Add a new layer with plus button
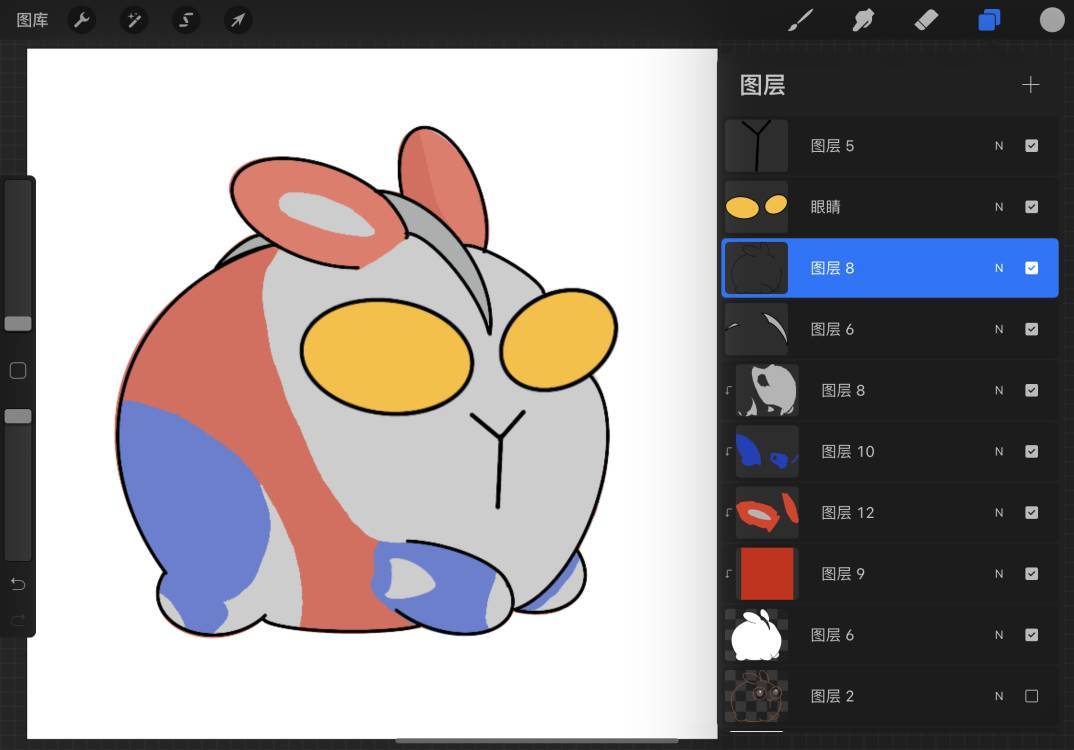Viewport: 1074px width, 750px height. click(x=1030, y=85)
